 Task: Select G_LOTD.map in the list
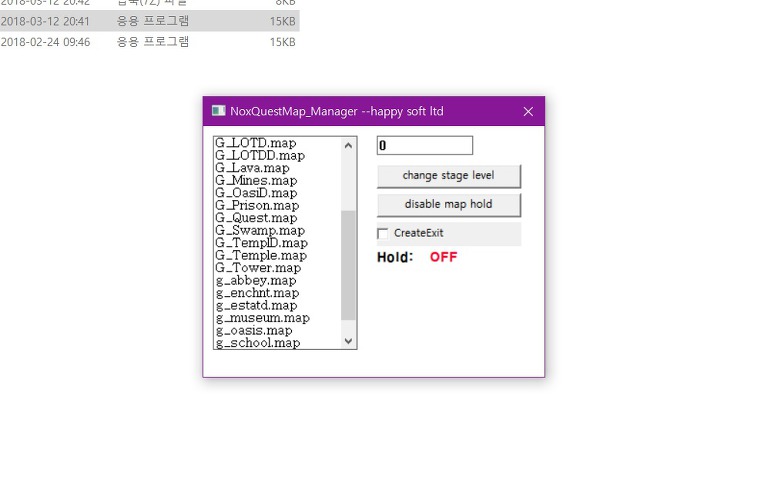pos(278,143)
